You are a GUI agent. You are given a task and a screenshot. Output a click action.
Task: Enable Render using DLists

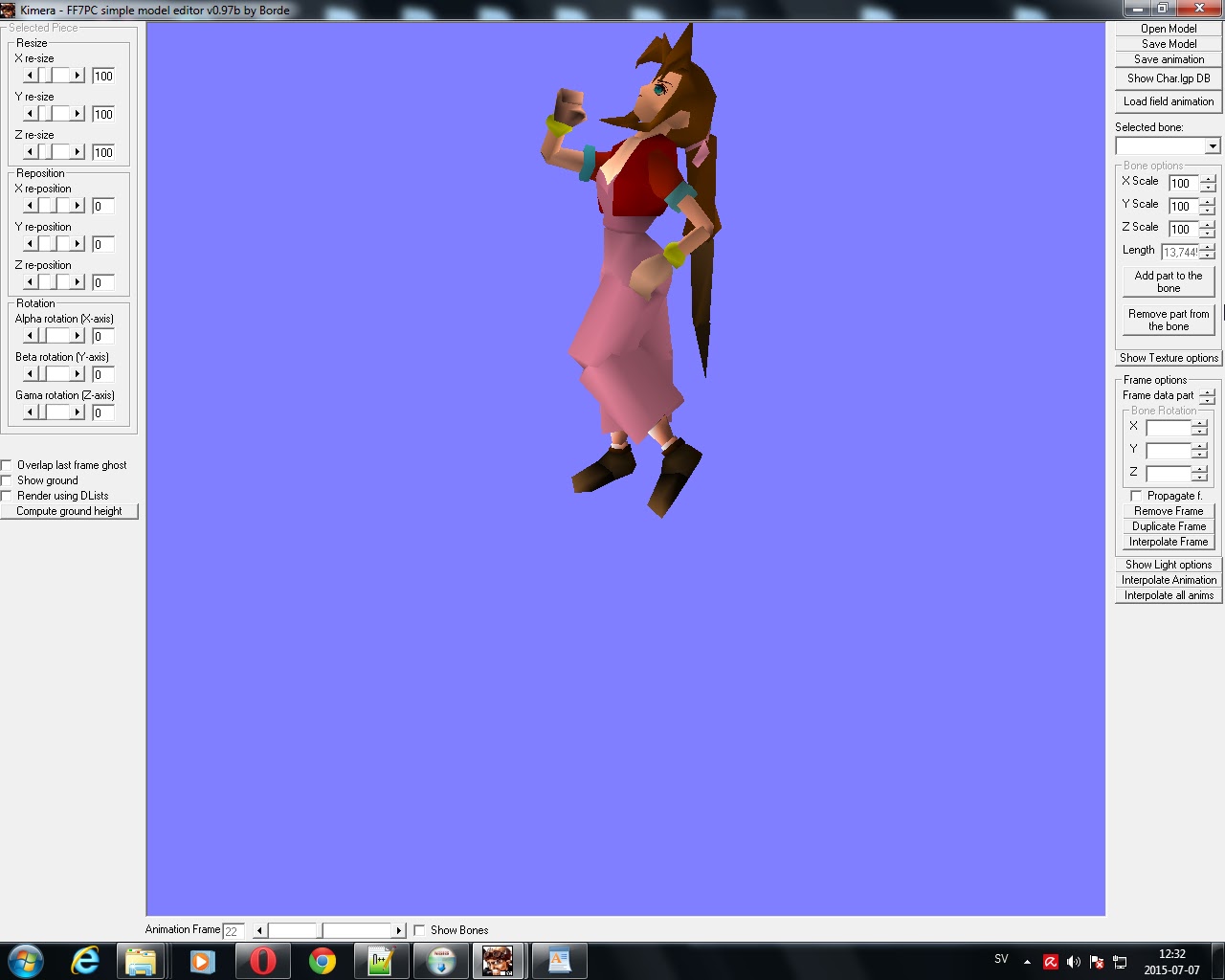pos(7,496)
